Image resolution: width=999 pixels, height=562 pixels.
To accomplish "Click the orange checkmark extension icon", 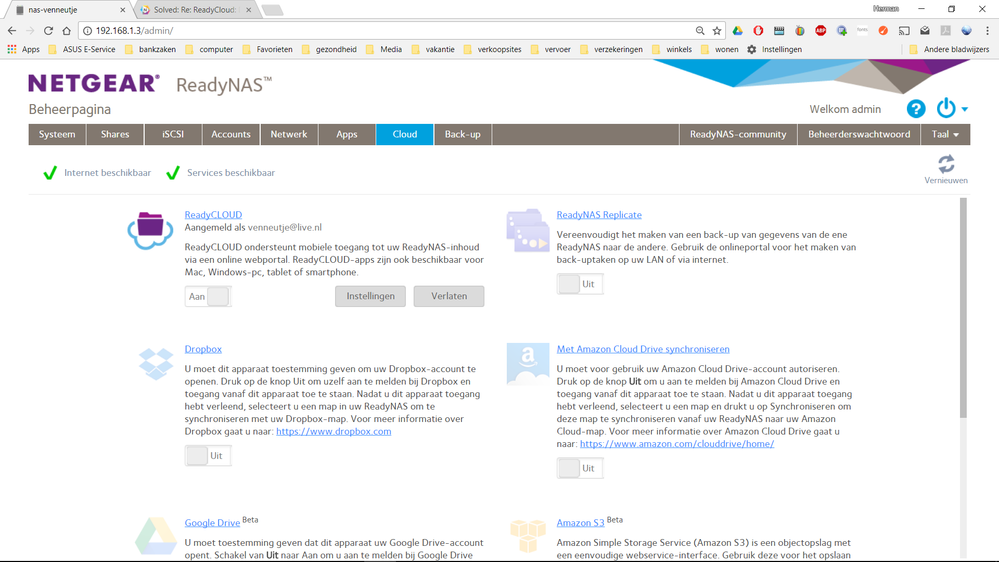I will click(x=883, y=31).
